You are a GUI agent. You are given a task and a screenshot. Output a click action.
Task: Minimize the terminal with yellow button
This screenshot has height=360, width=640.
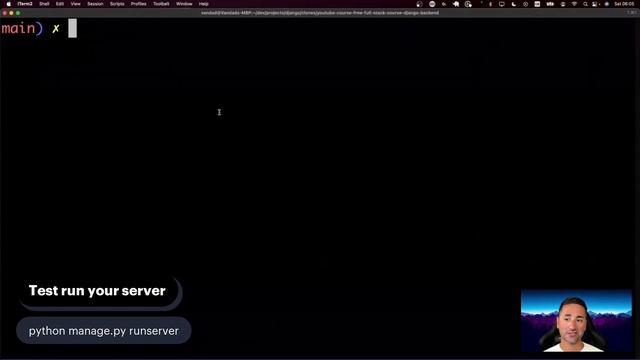[x=11, y=13]
